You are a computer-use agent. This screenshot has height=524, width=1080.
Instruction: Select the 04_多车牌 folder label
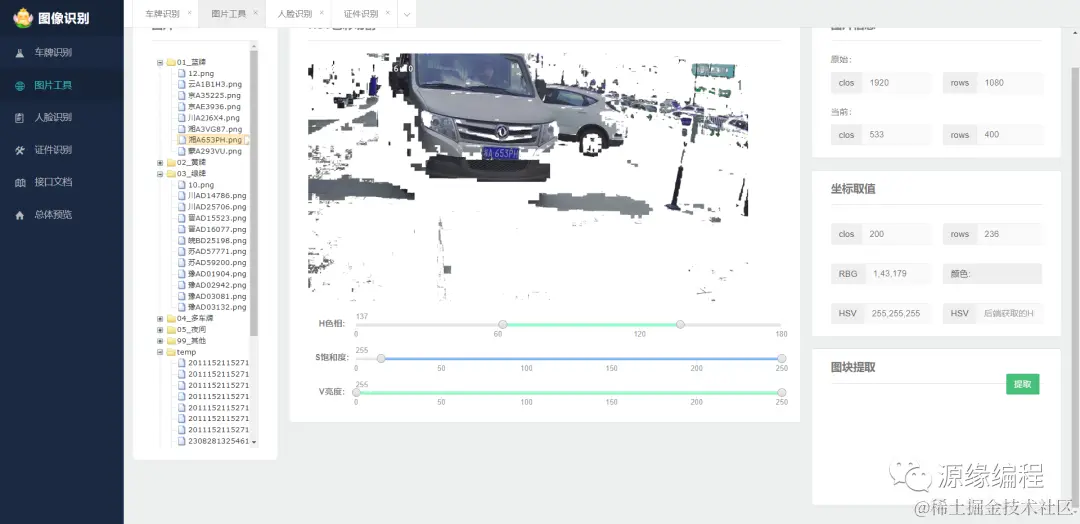coord(195,319)
